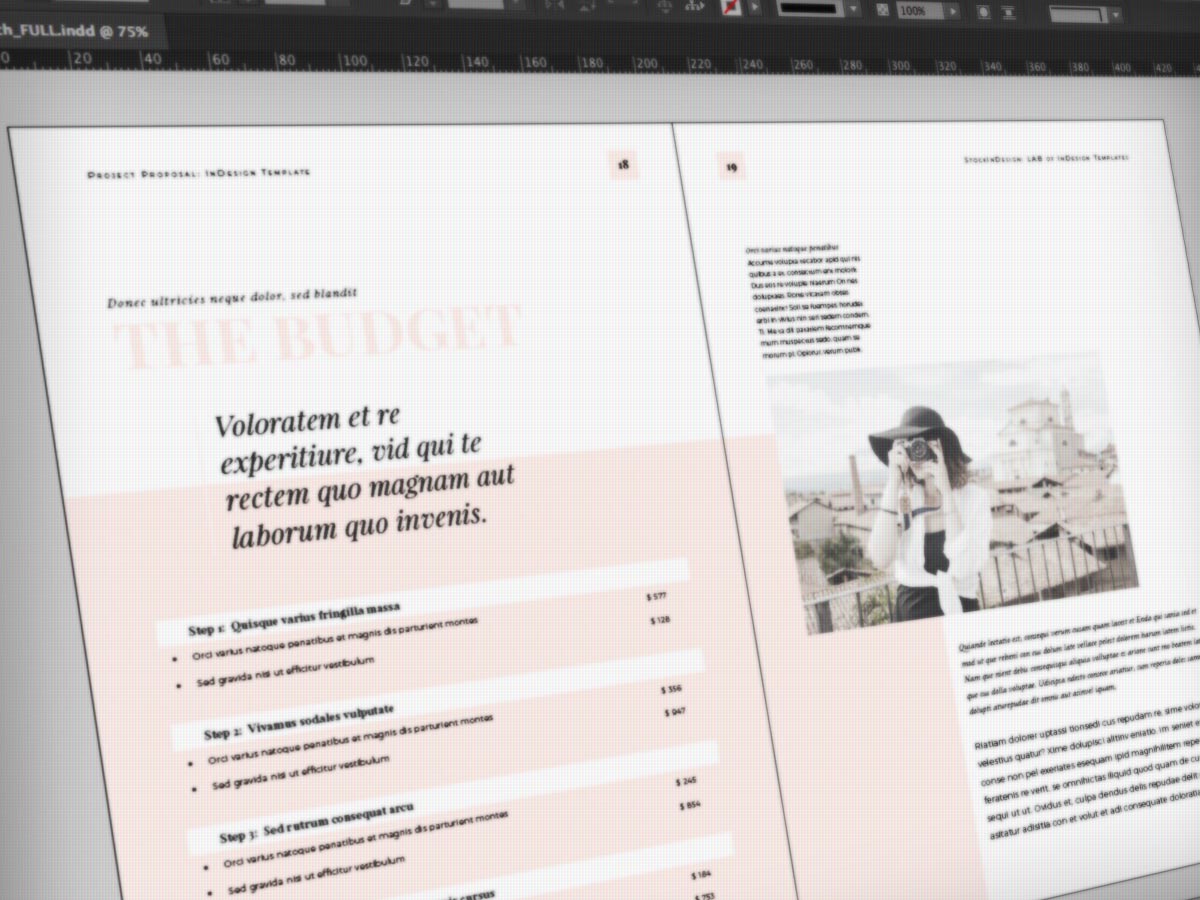Screen dimensions: 1200x900
Task: Select the photo of woman with camera
Action: 954,494
